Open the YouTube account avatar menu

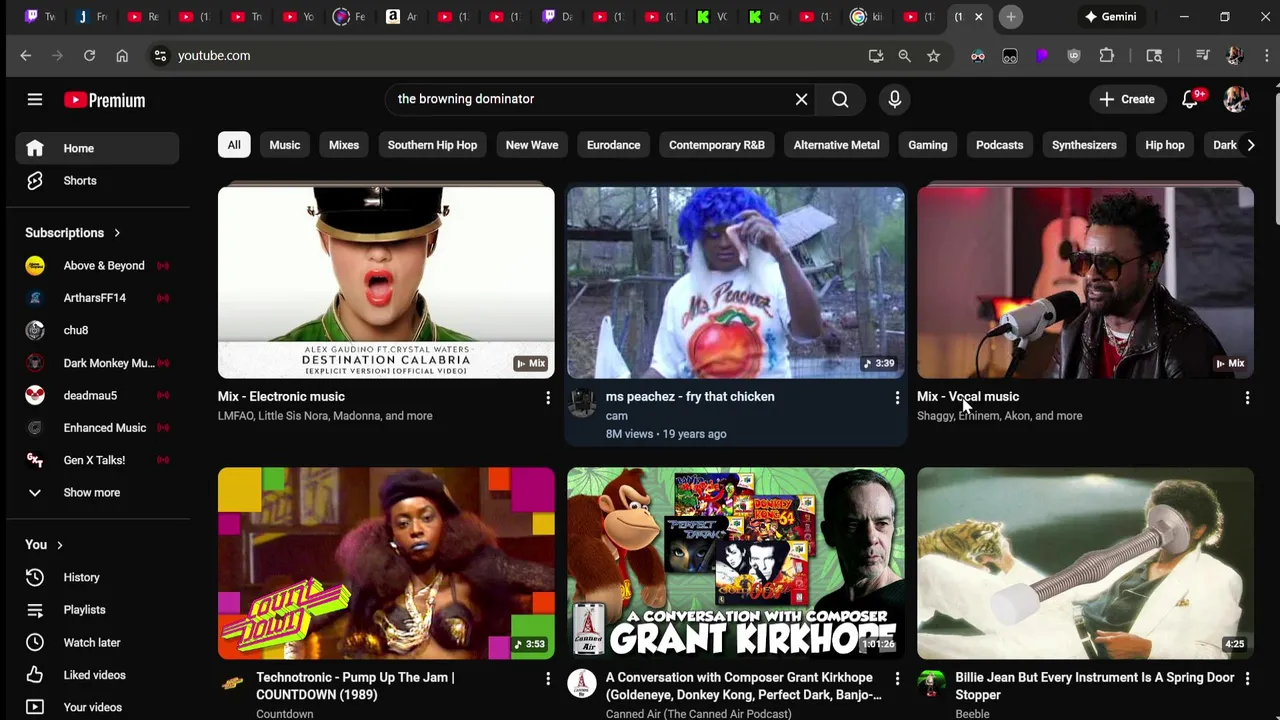pos(1236,99)
